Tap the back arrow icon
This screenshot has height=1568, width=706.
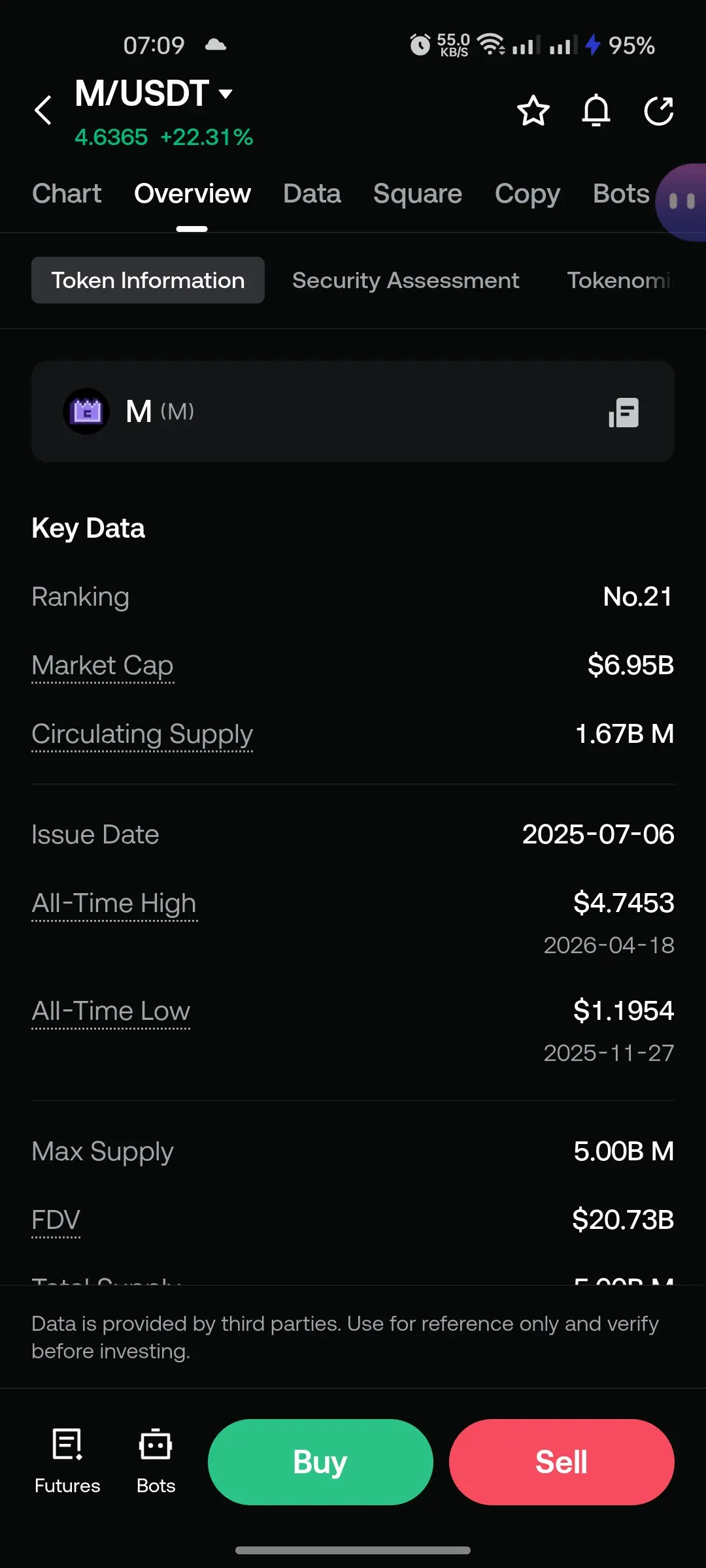point(43,110)
